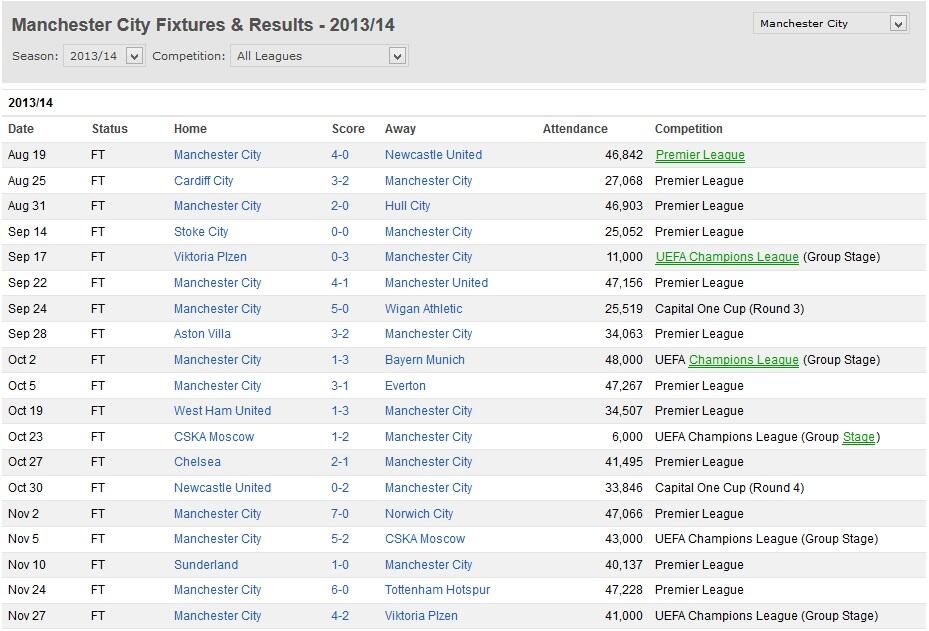Open the 0-3 score, Sep 17 match
Image resolution: width=929 pixels, height=631 pixels.
[340, 257]
